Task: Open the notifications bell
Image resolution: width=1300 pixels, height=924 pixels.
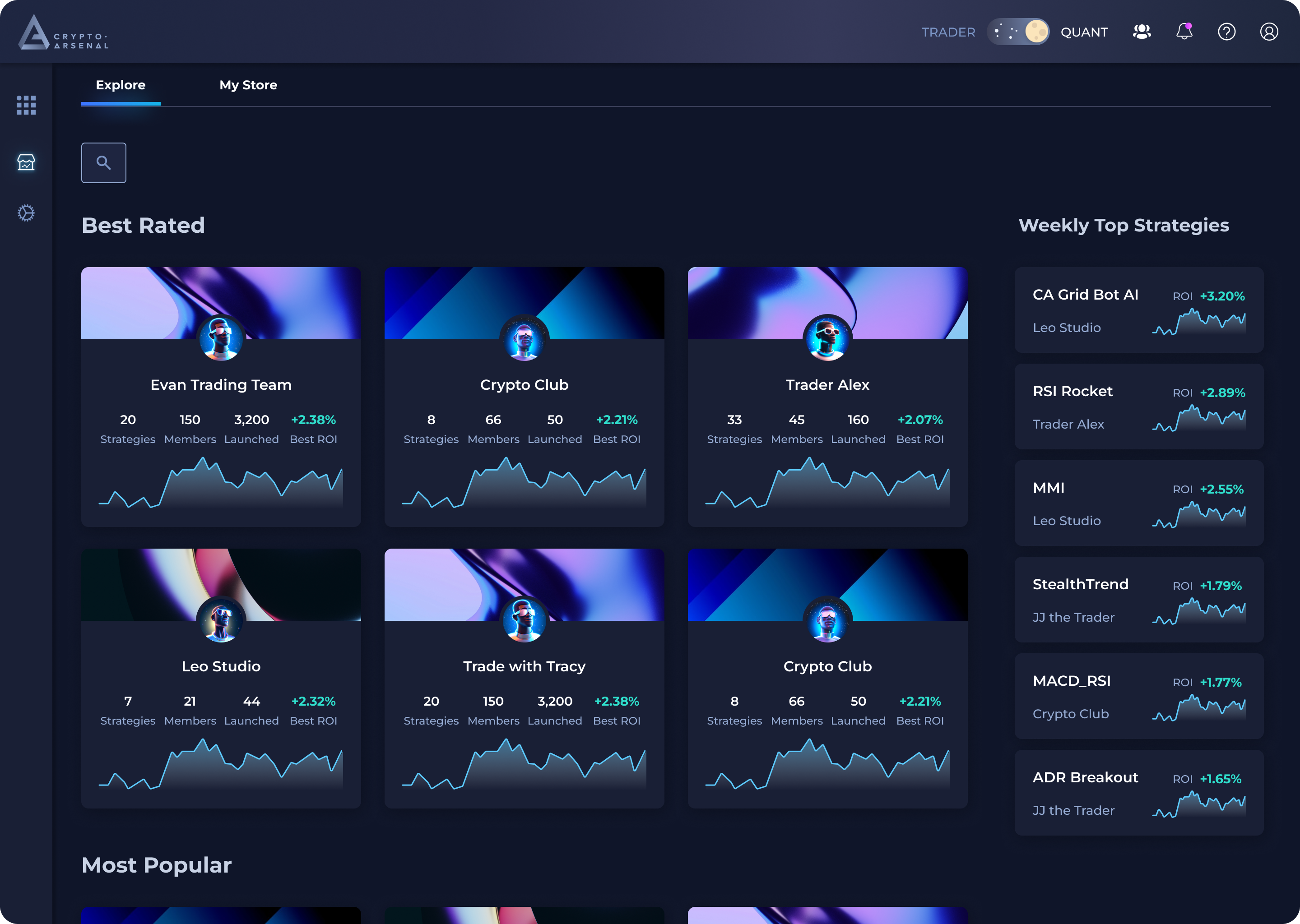Action: point(1184,32)
